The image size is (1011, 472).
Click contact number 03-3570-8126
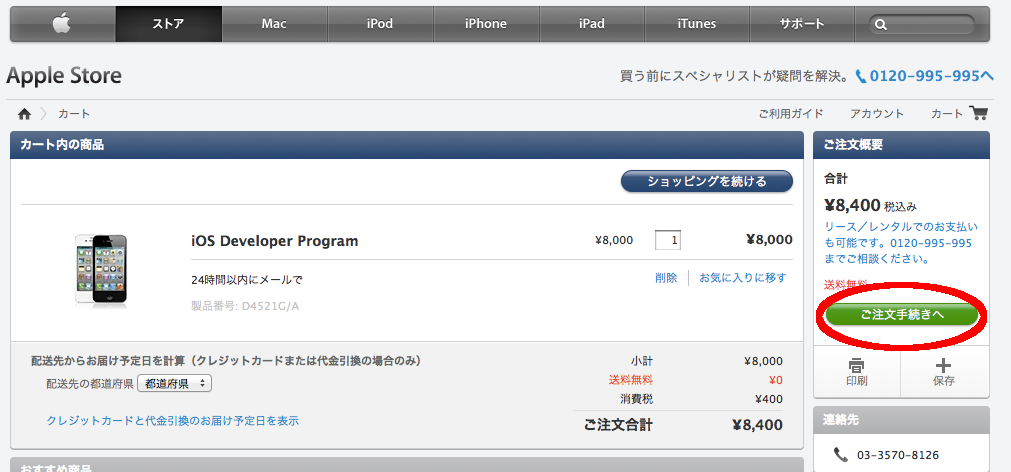click(898, 455)
